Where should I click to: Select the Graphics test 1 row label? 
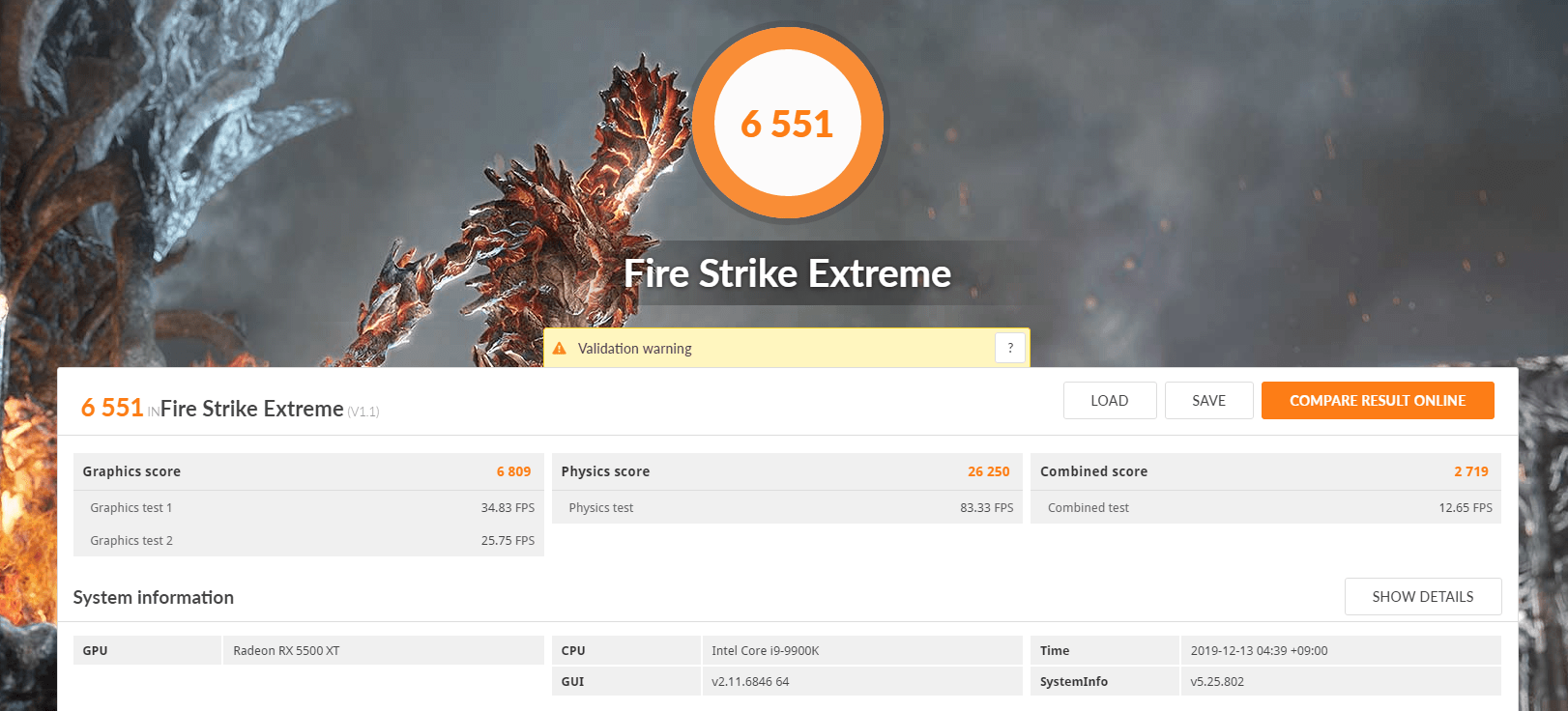click(x=131, y=507)
